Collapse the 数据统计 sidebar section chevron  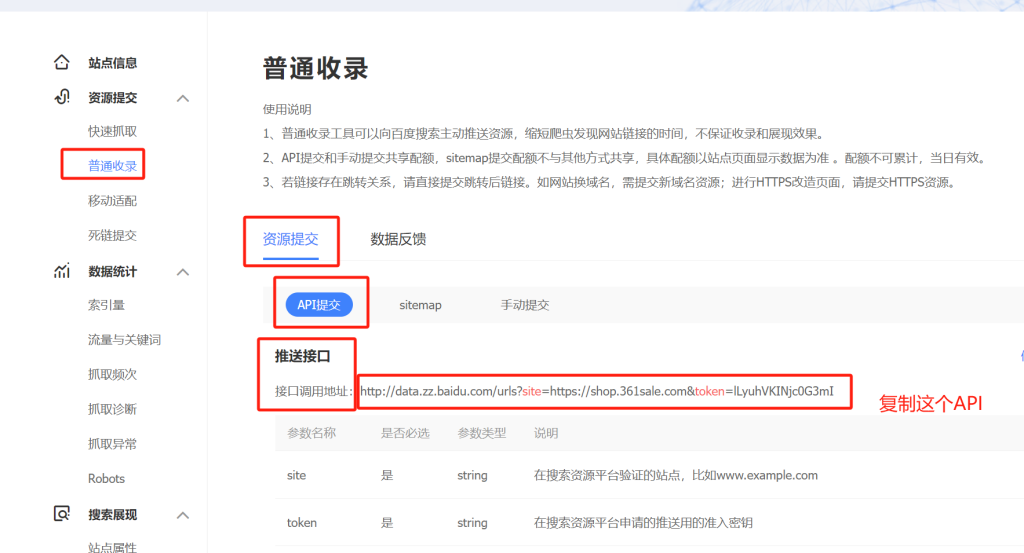pos(183,272)
